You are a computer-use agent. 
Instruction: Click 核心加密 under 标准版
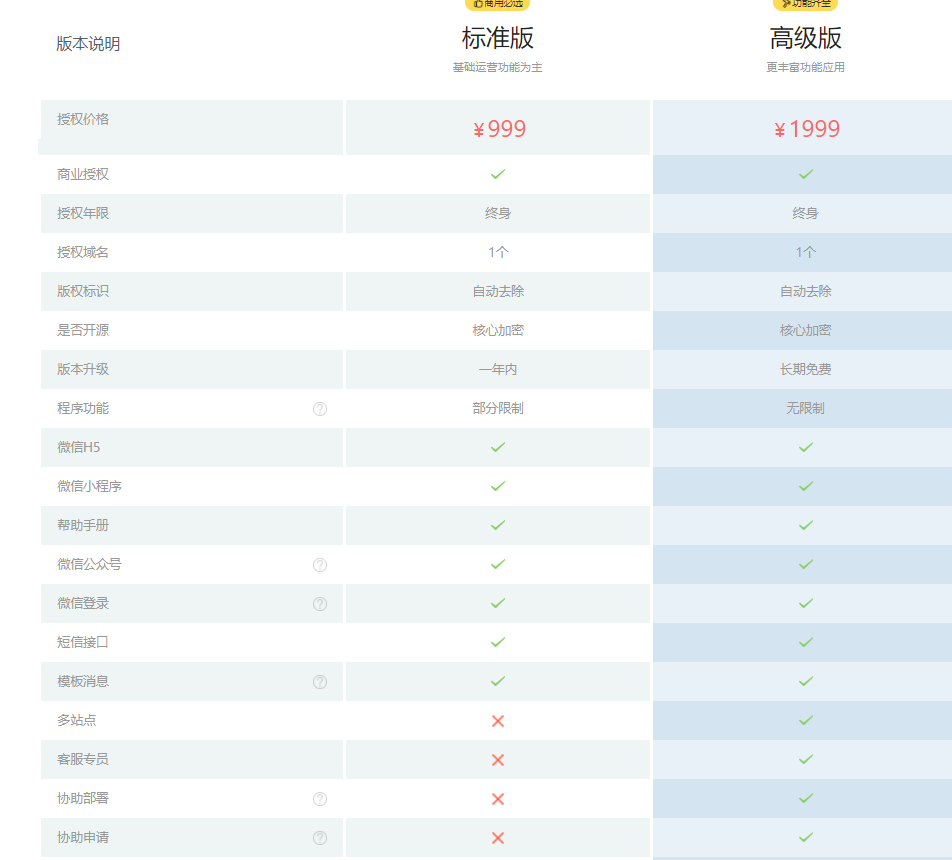point(498,330)
